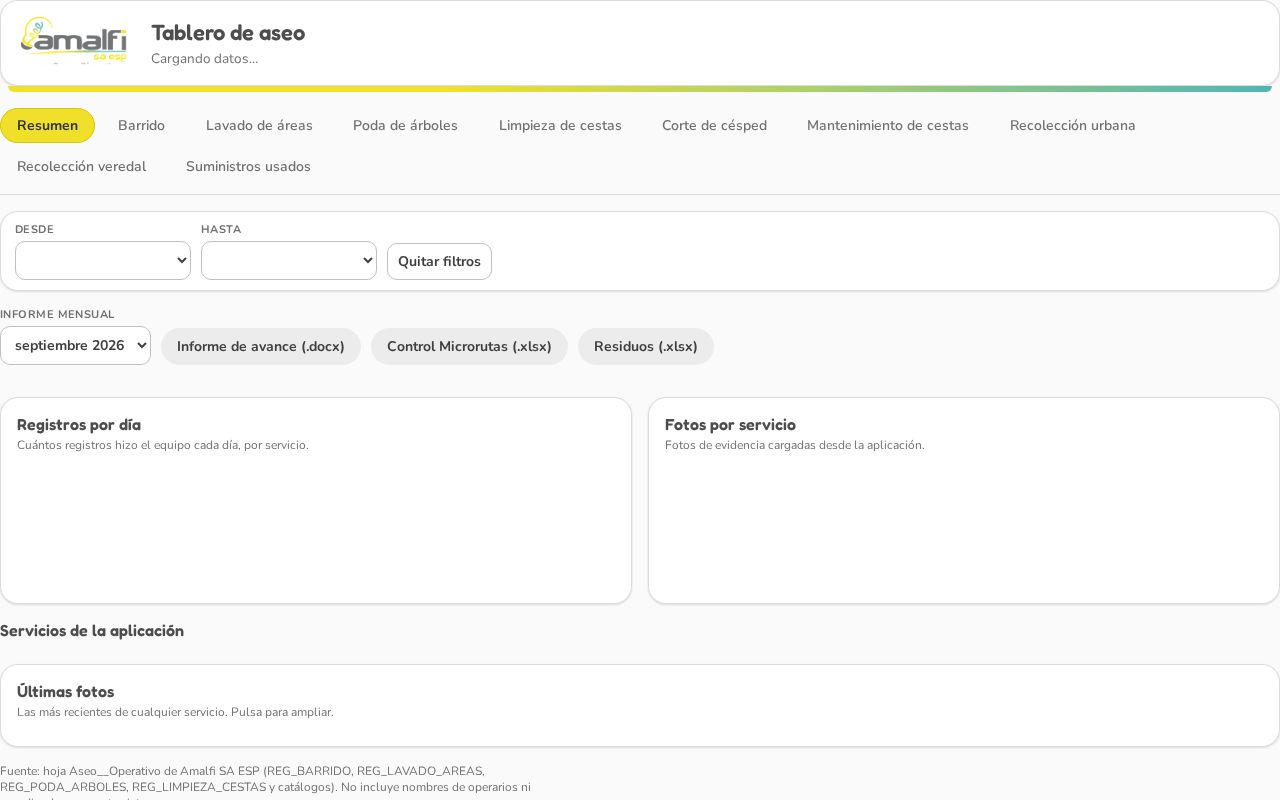The width and height of the screenshot is (1280, 800).
Task: View the Recolección veredal tab
Action: 81,167
